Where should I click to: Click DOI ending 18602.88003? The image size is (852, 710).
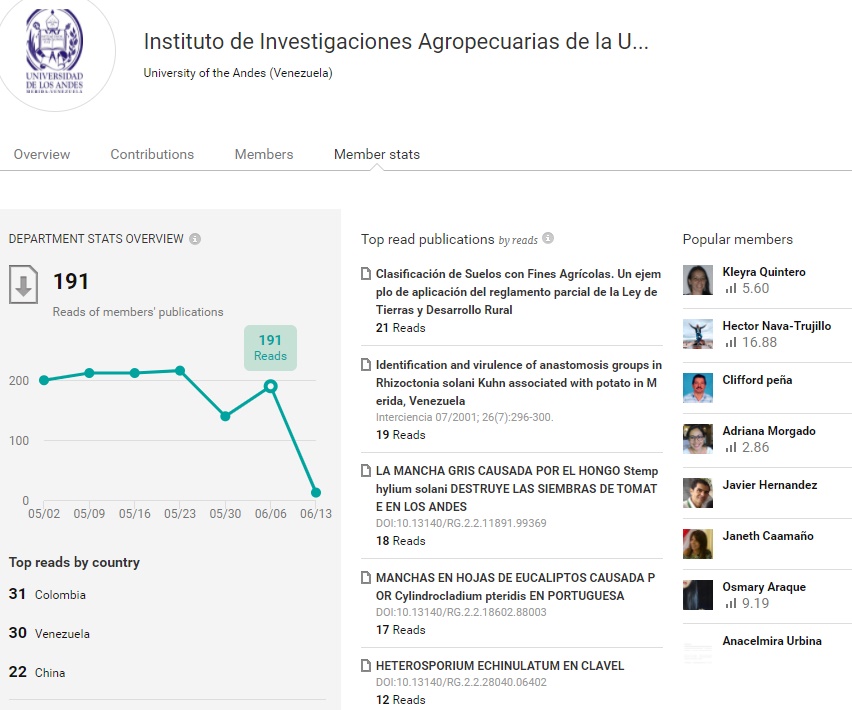click(x=461, y=612)
